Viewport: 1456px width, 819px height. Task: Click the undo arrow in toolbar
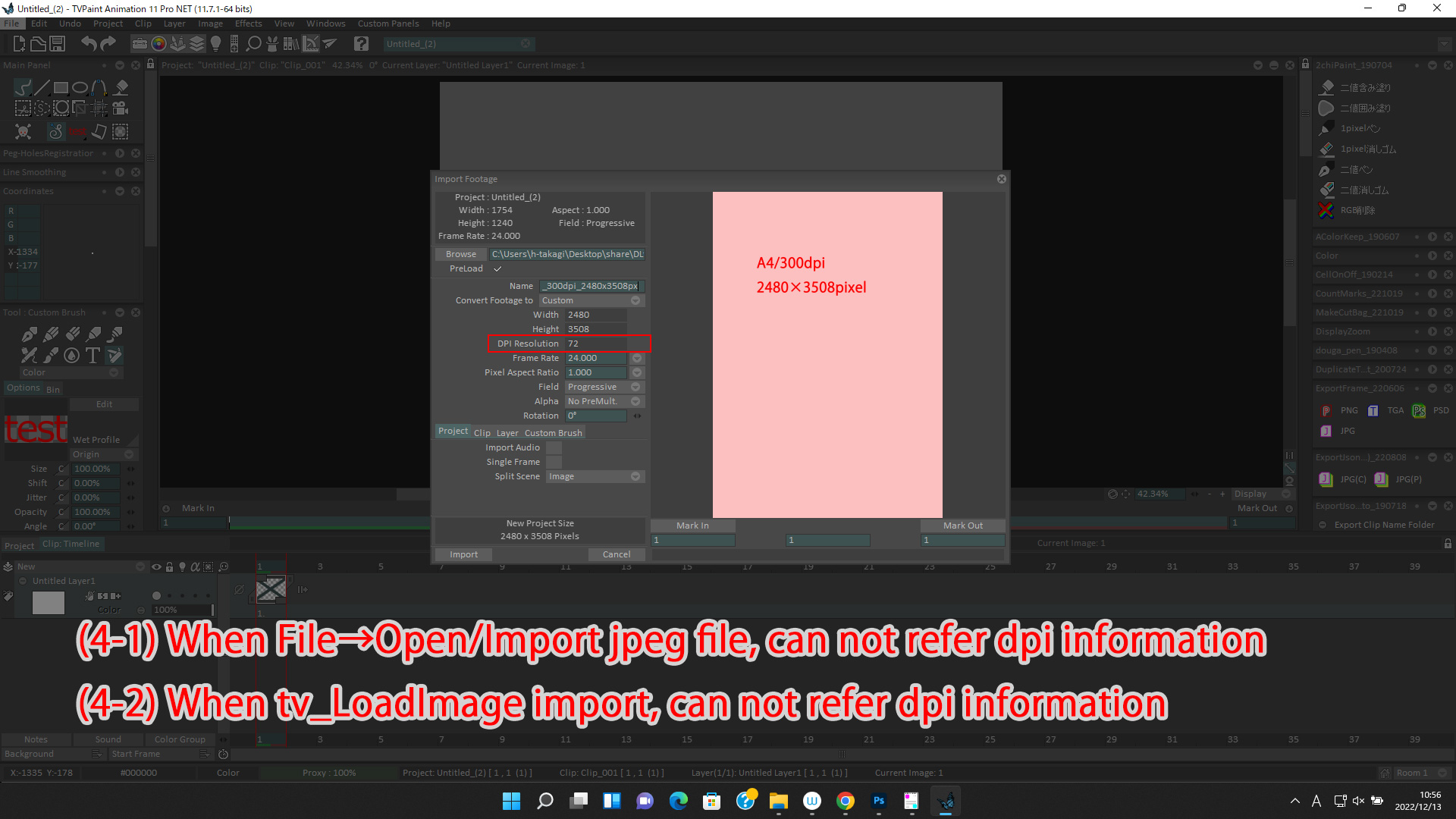[x=89, y=44]
